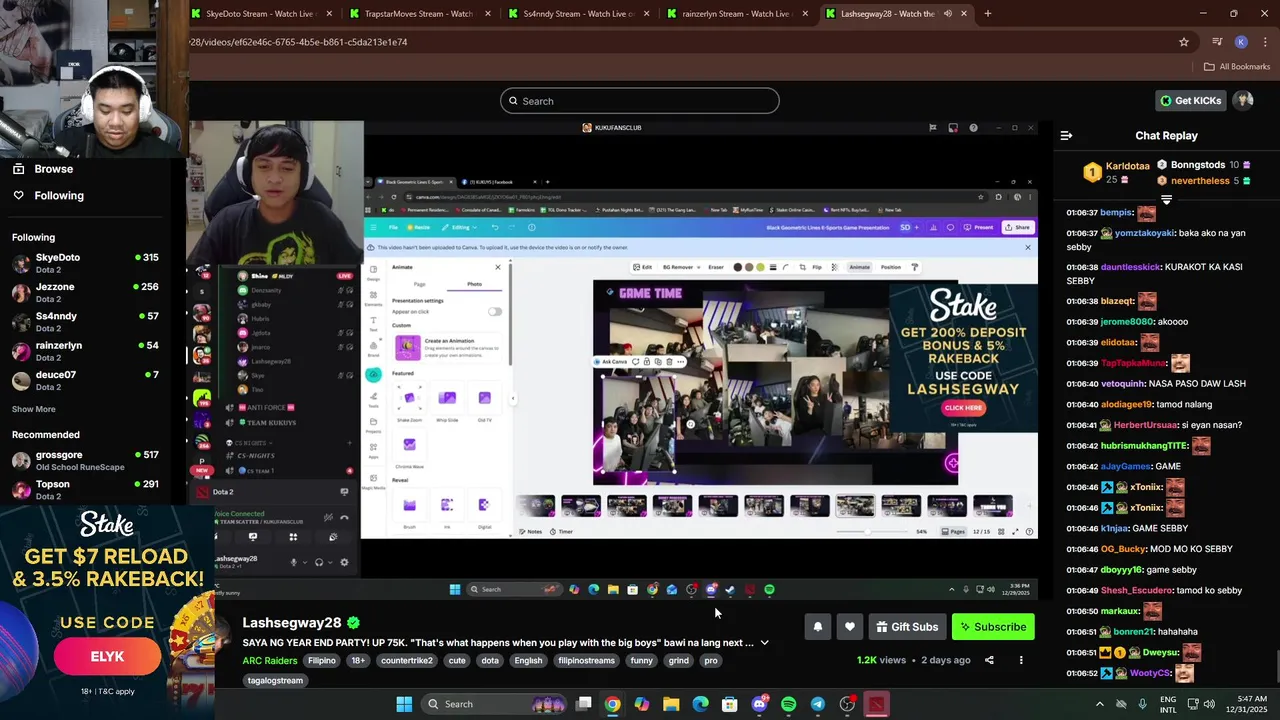Click the ELYK button in Stake ad
Screen dimensions: 1280x720
[x=107, y=657]
